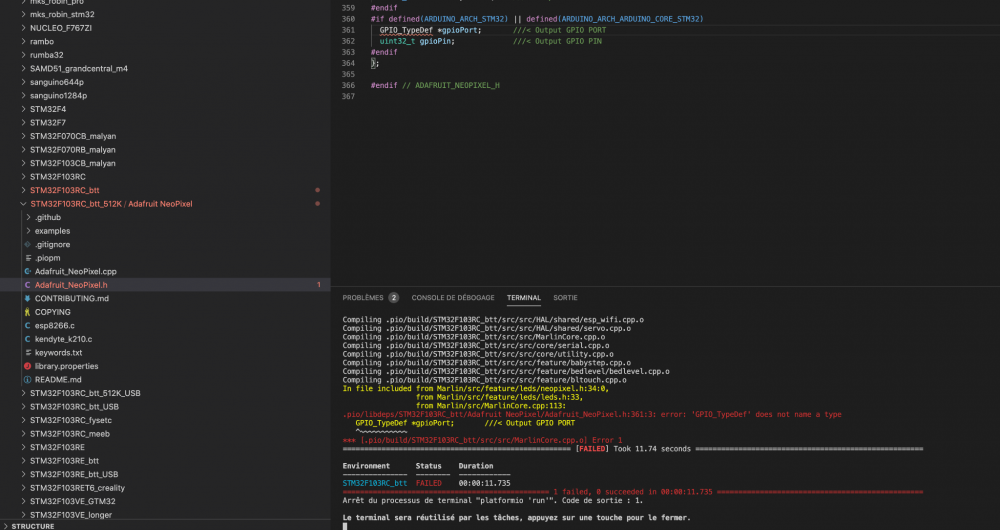The width and height of the screenshot is (1000, 530).
Task: Click the C icon beside Adafruit_NeoPixel.h
Action: coord(27,285)
